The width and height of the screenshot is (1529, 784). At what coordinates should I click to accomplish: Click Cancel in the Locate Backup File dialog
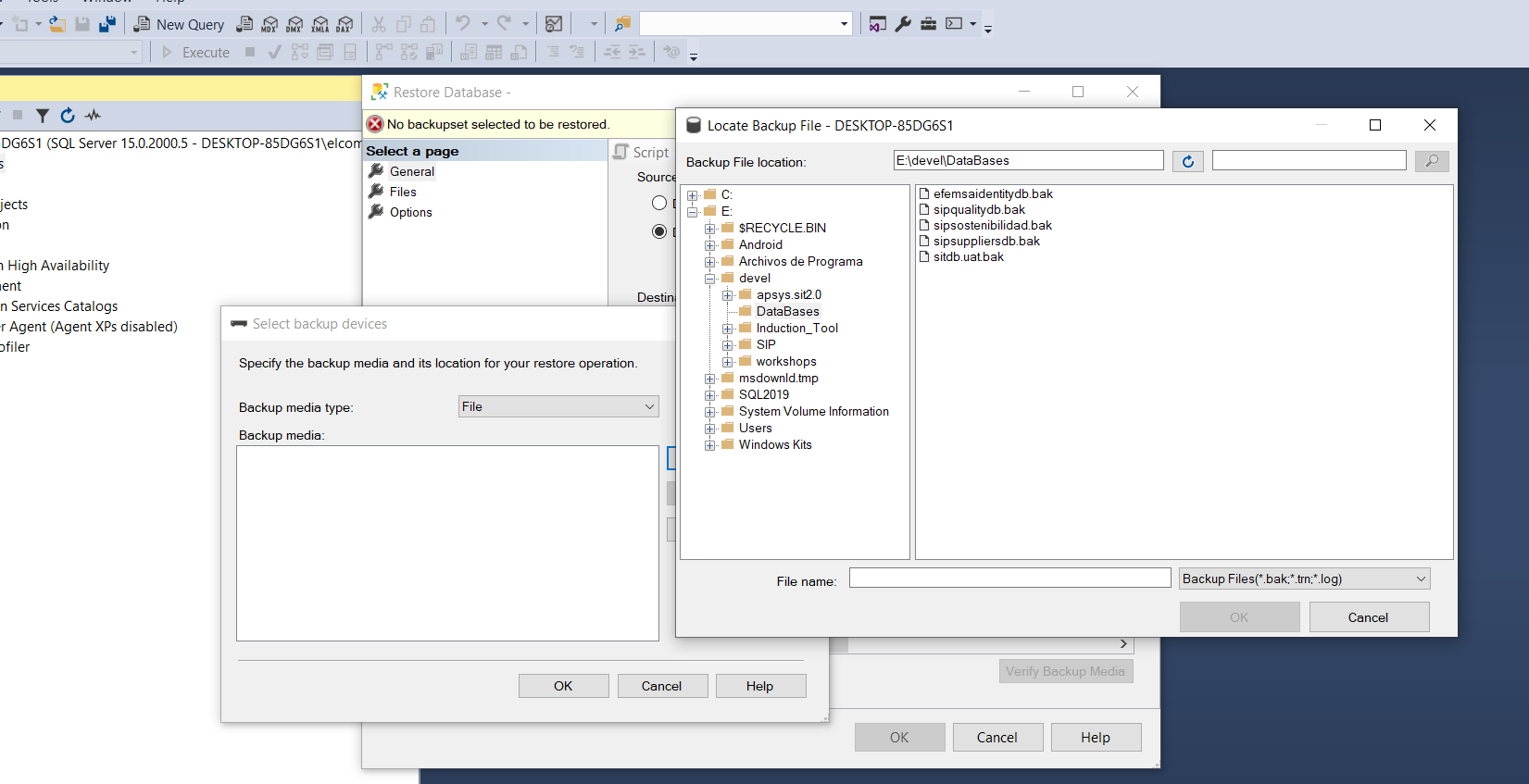pos(1369,617)
